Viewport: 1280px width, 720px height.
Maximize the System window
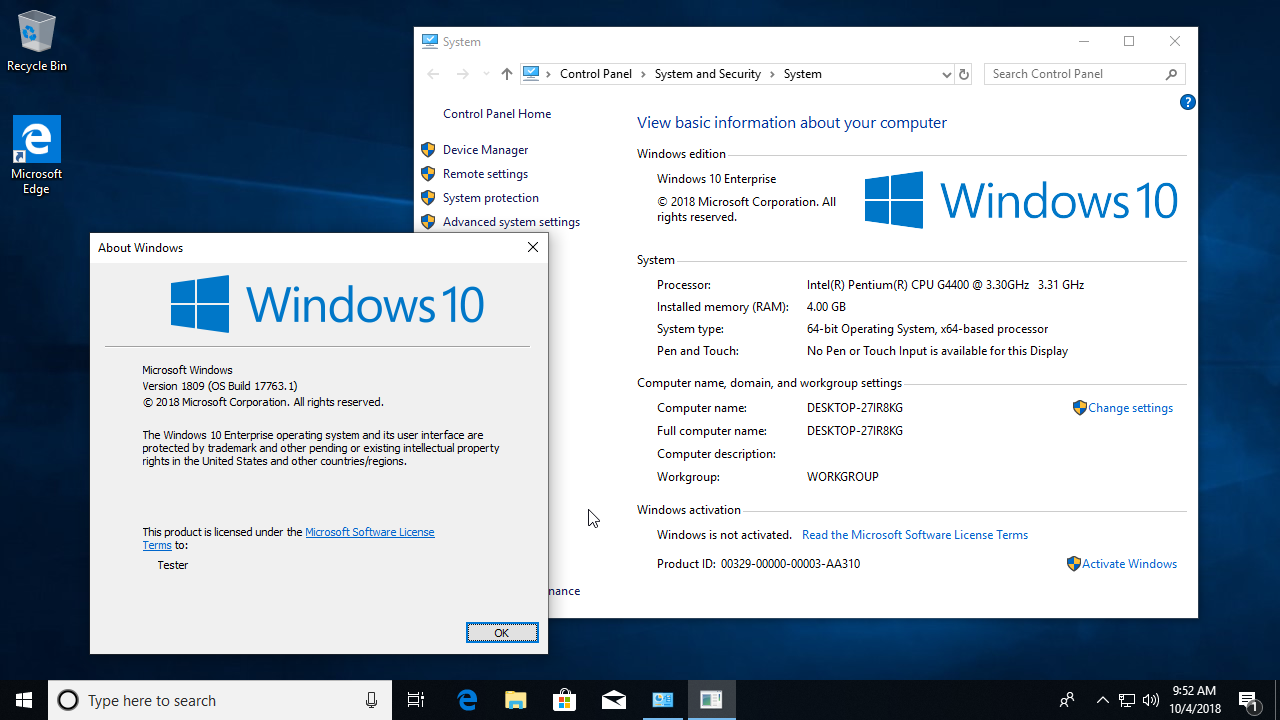1129,41
